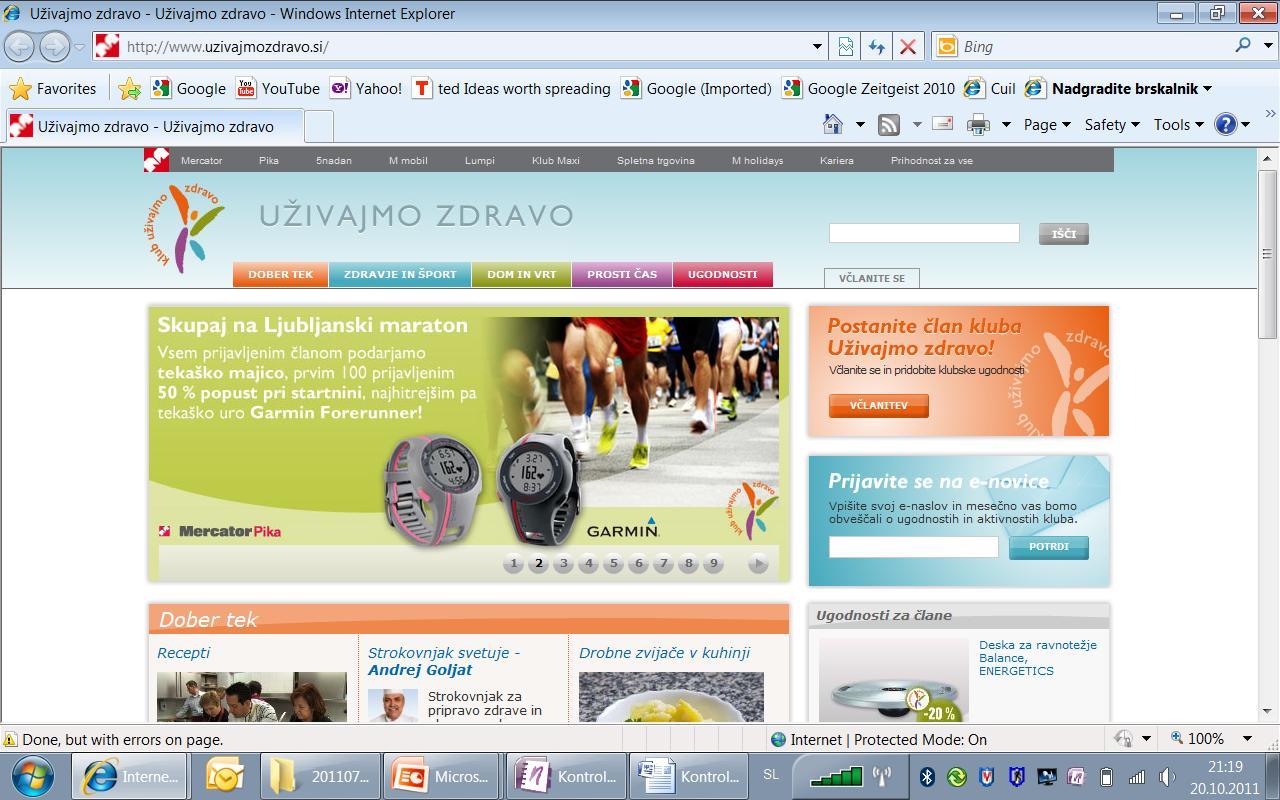Click the POTRDI button
The image size is (1280, 800).
coord(1049,547)
